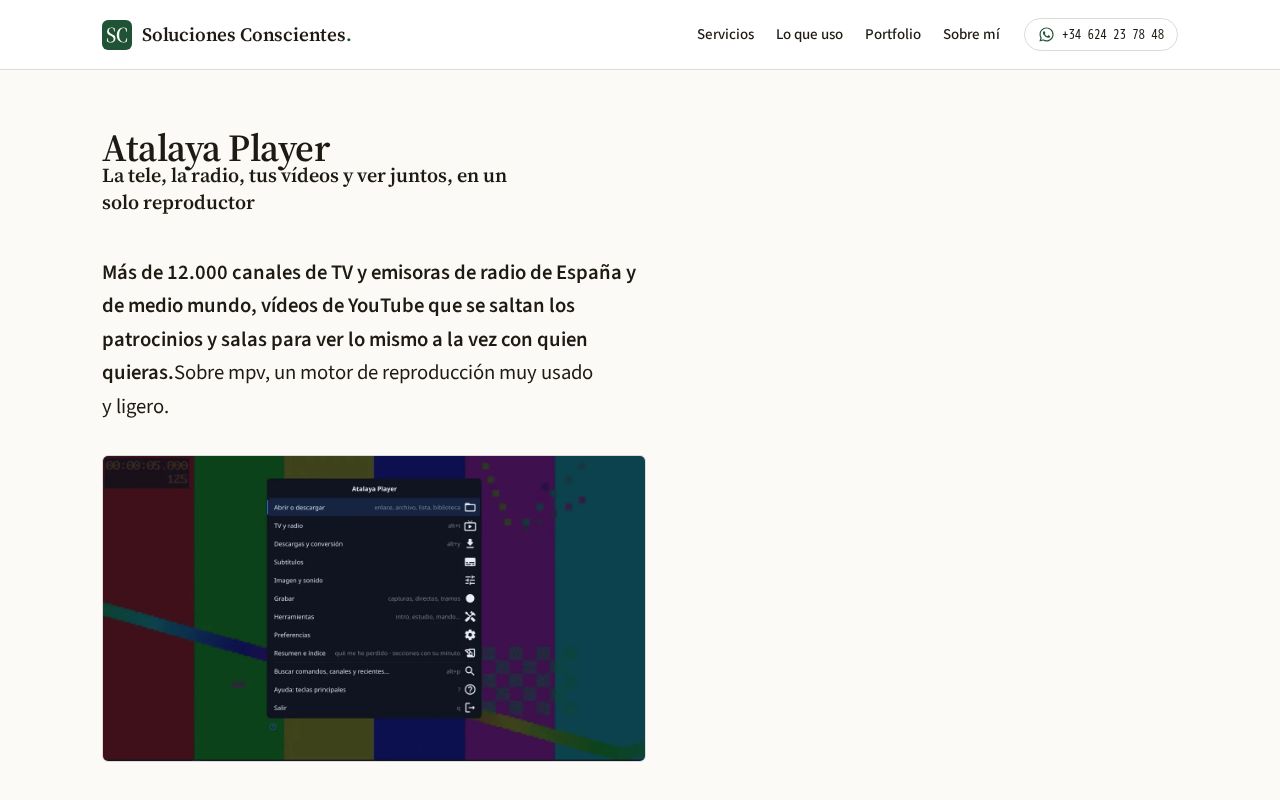Click the Soluciones Conscientes site name
The width and height of the screenshot is (1280, 800).
pos(246,35)
